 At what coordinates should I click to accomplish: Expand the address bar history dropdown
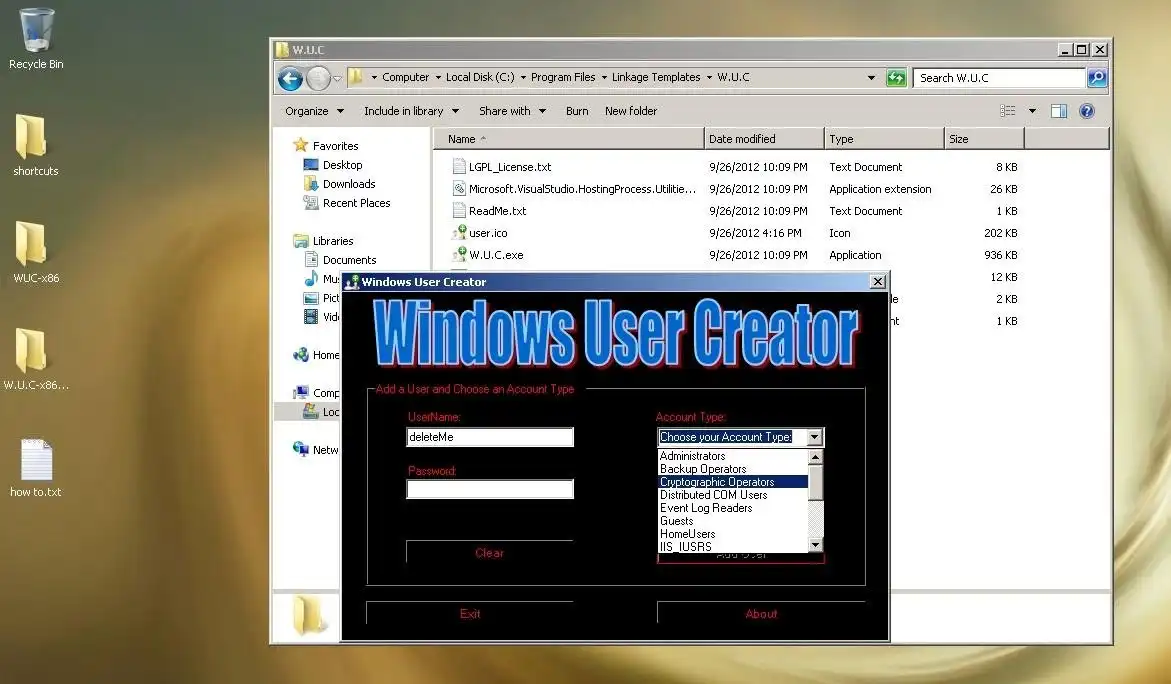(871, 78)
